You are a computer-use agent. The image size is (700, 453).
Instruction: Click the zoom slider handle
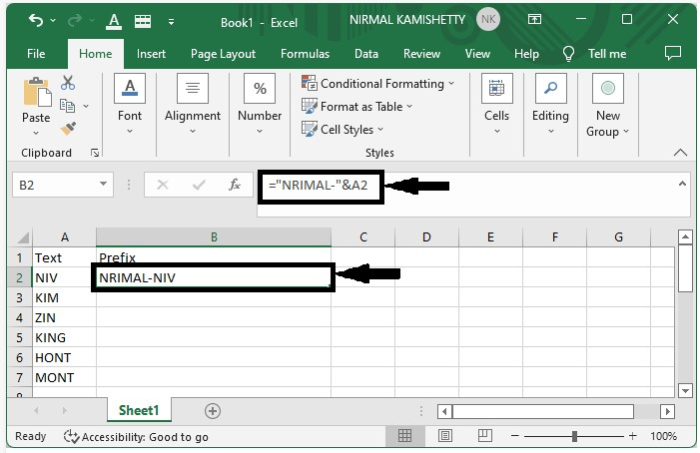tap(574, 436)
